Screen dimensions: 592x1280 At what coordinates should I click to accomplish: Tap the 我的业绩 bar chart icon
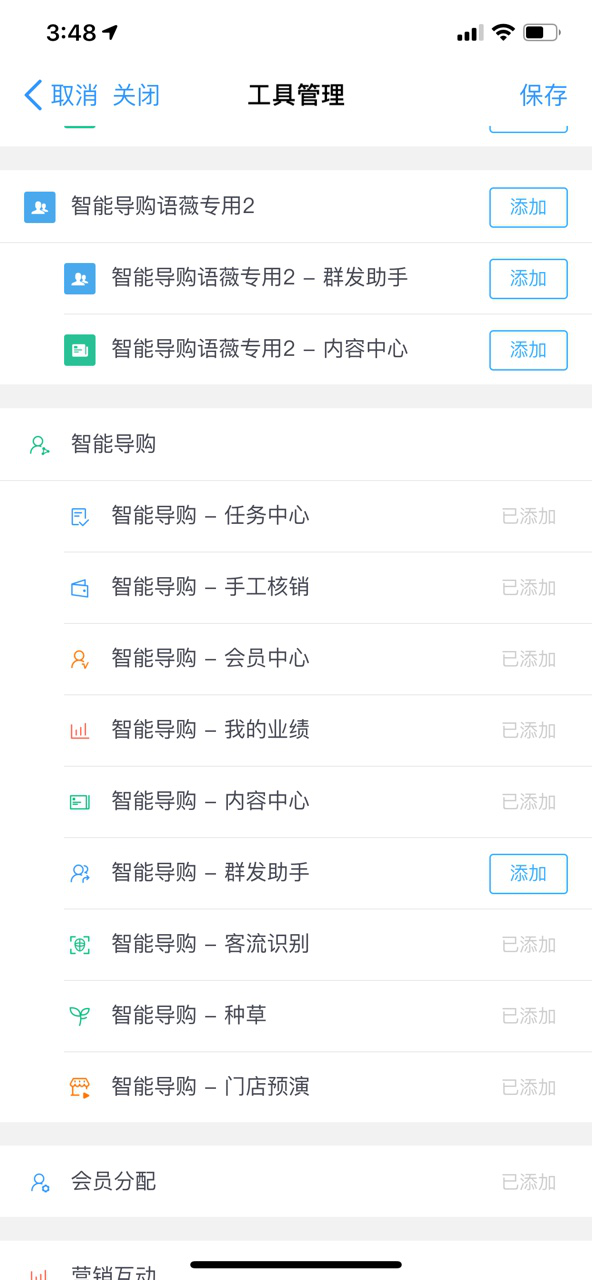point(80,730)
